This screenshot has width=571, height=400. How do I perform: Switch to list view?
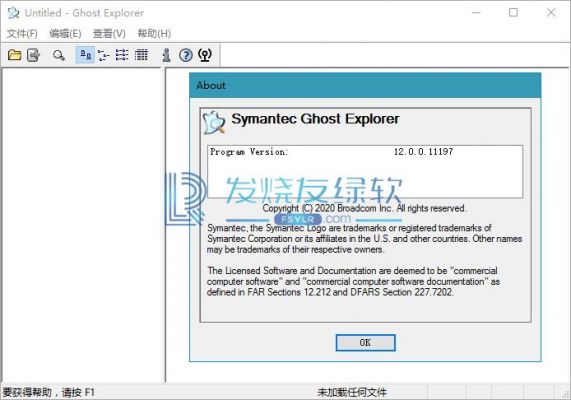(x=122, y=55)
